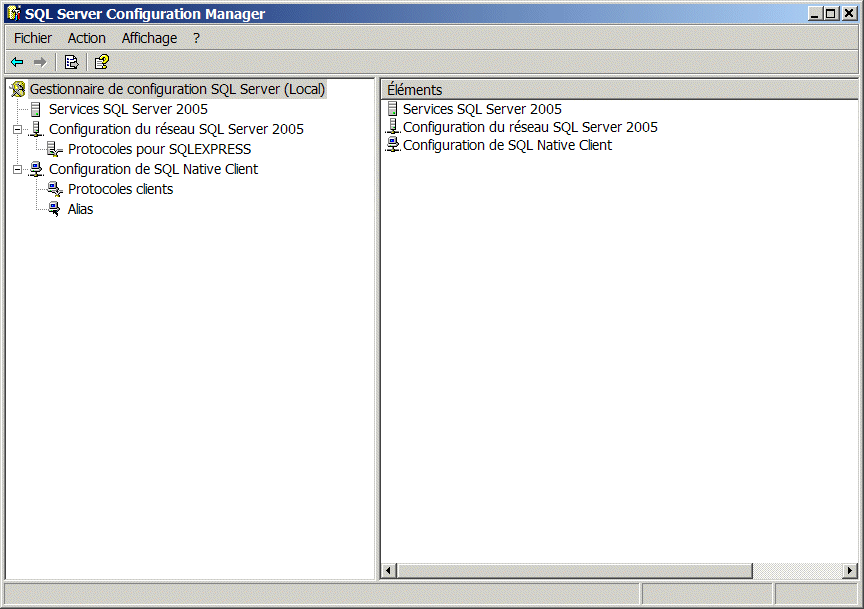
Task: Open the Action menu
Action: pyautogui.click(x=87, y=38)
